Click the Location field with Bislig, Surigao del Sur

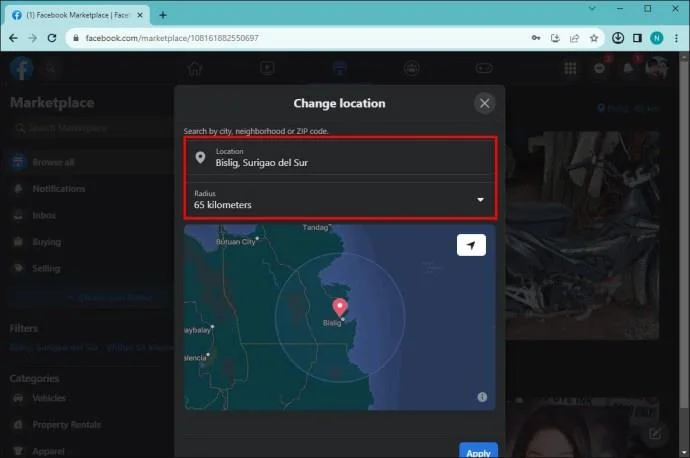[340, 158]
